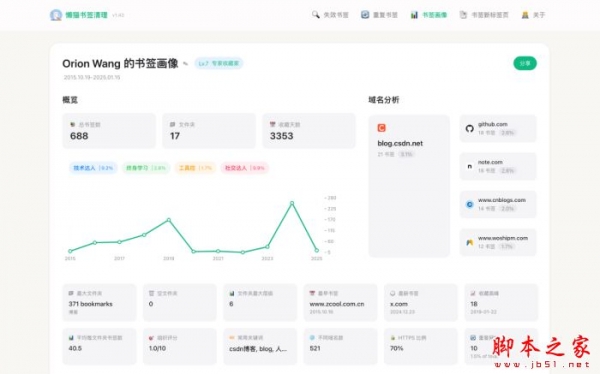Click the www.cnblogs.com domain card

[498, 204]
